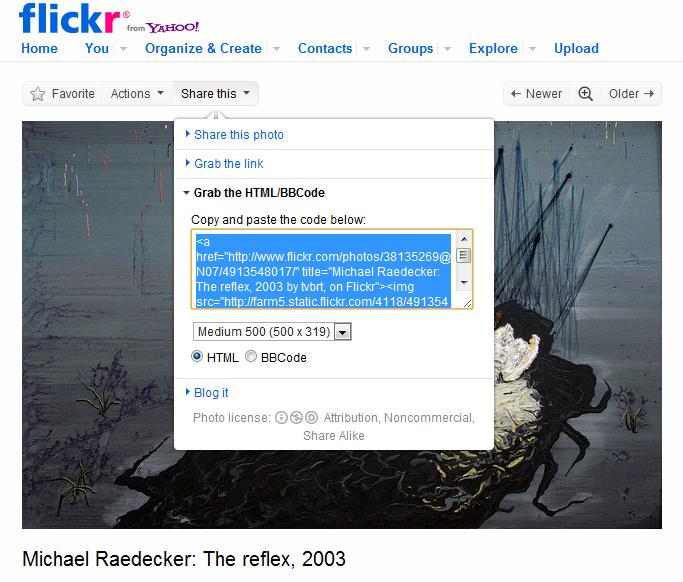Click the flickr logo
683x582 pixels.
pos(69,18)
